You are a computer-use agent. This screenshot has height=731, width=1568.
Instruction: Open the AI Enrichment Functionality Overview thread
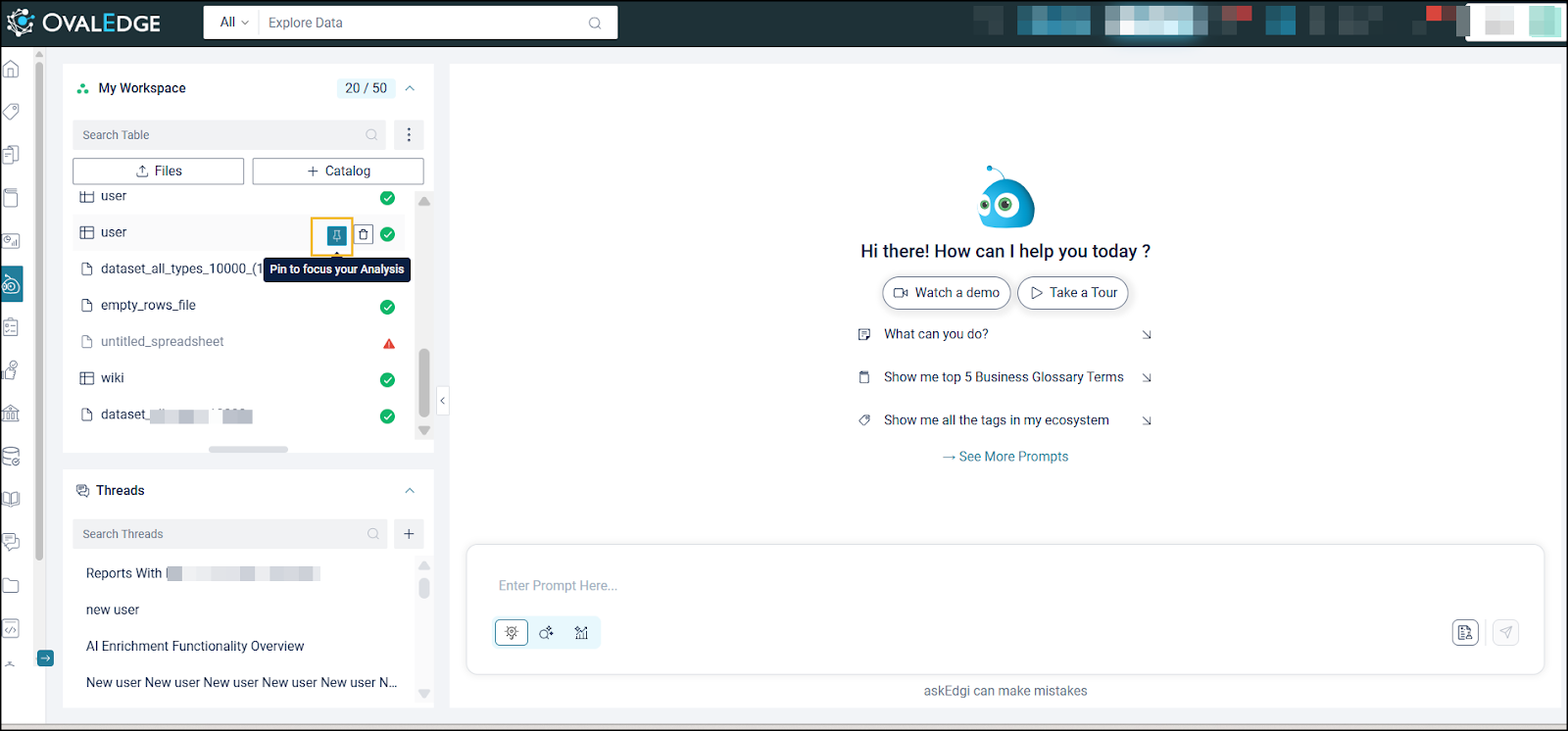coord(195,647)
